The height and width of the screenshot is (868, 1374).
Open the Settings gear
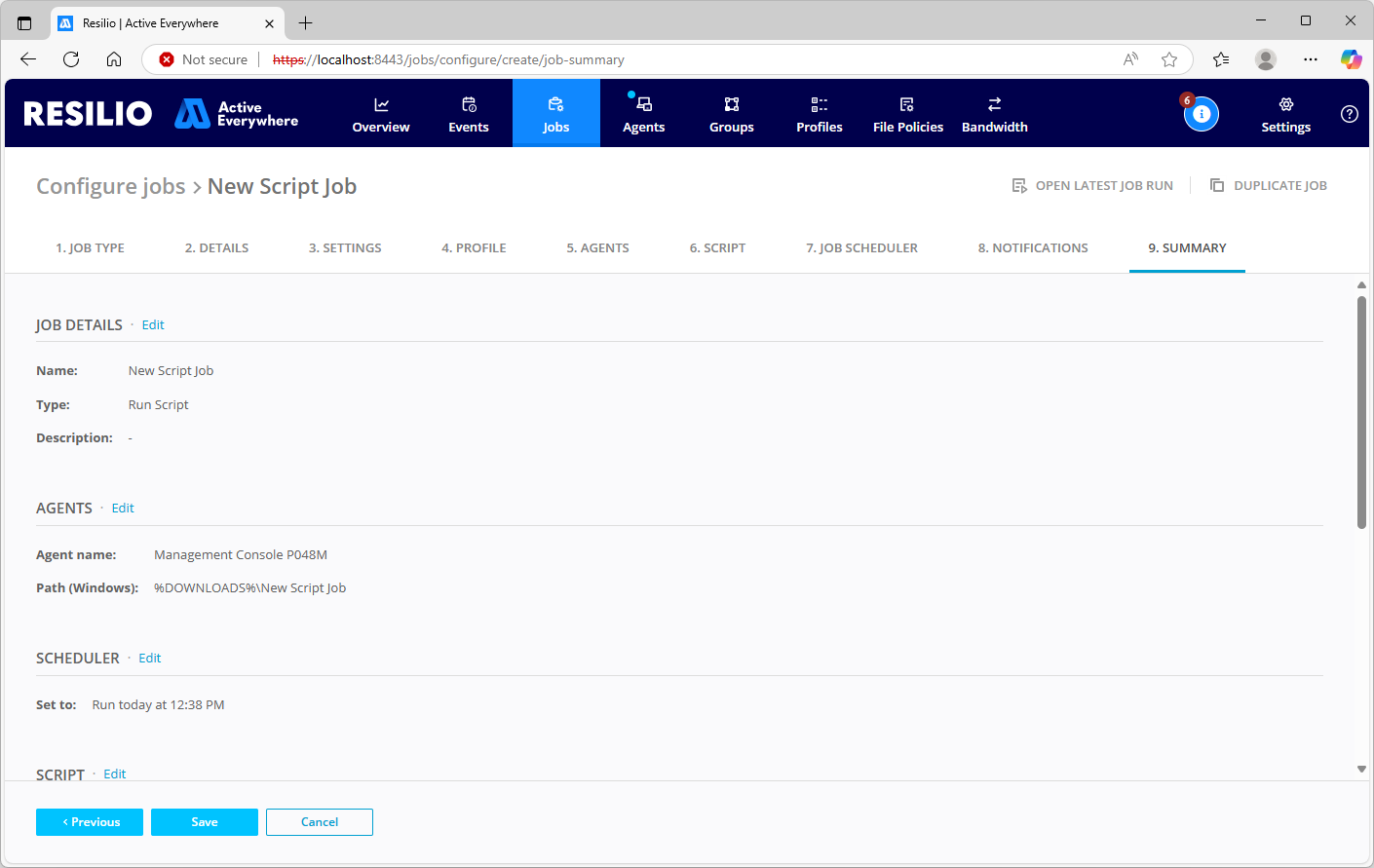point(1285,114)
